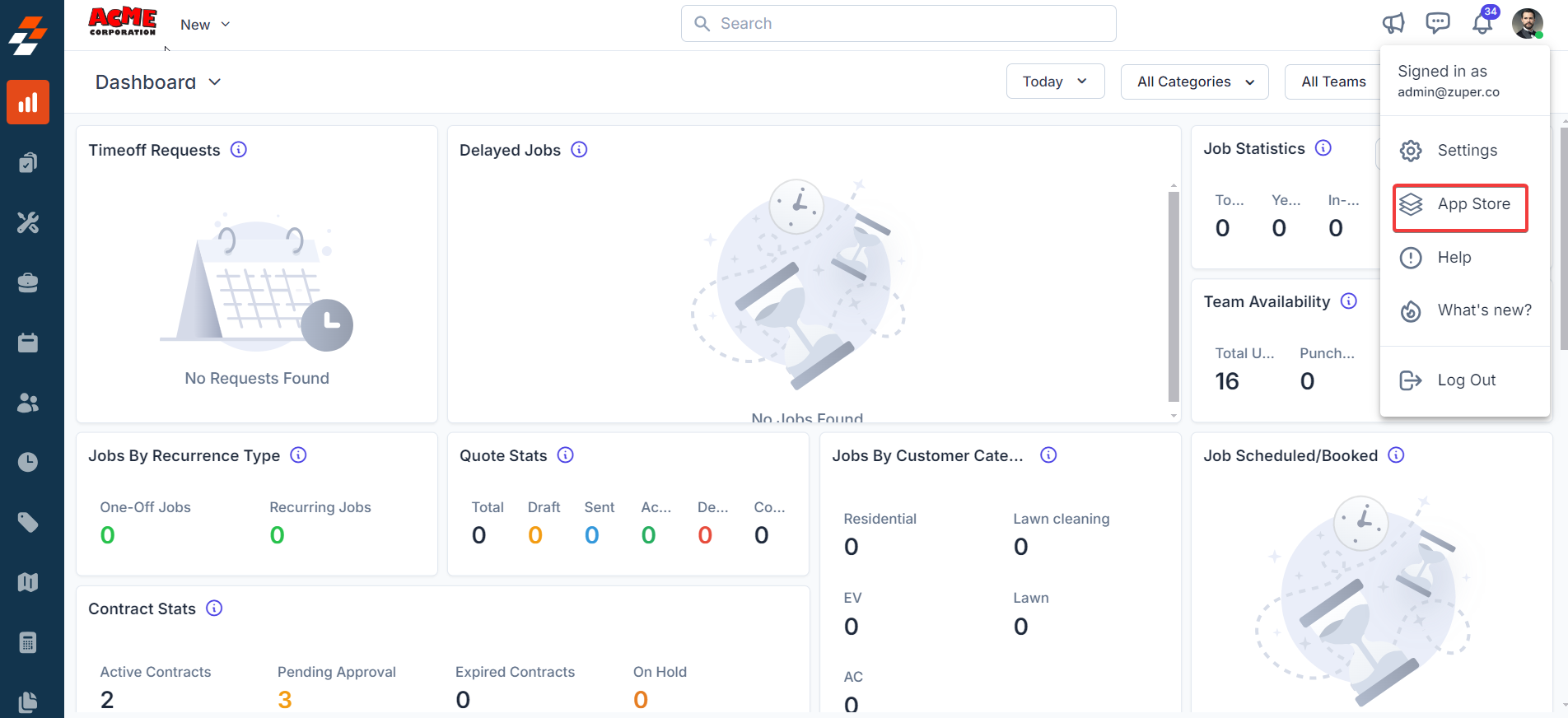
Task: Choose Settings in the profile menu
Action: click(x=1467, y=151)
